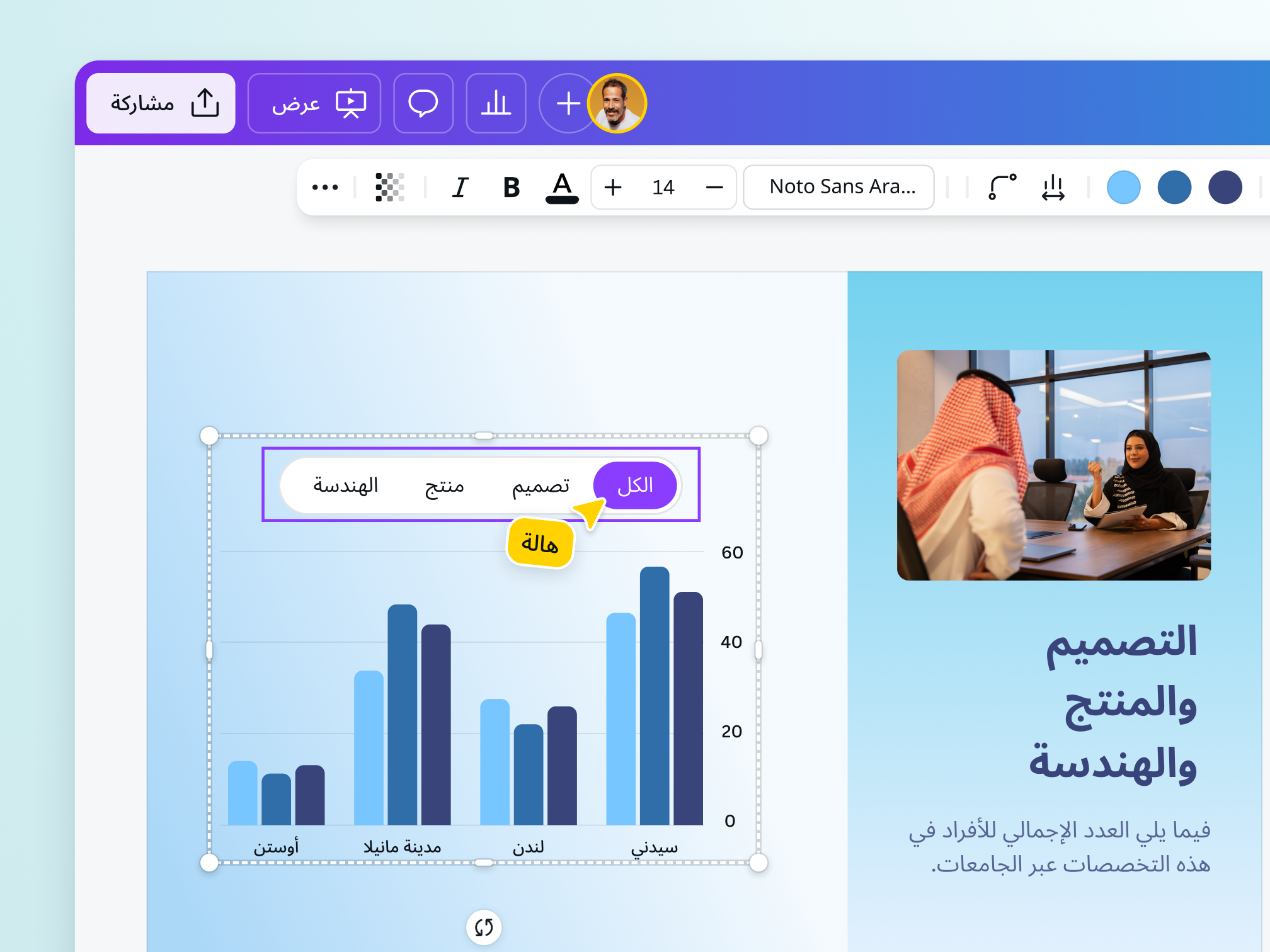Click the لندن axis label
The image size is (1270, 952).
[x=529, y=847]
